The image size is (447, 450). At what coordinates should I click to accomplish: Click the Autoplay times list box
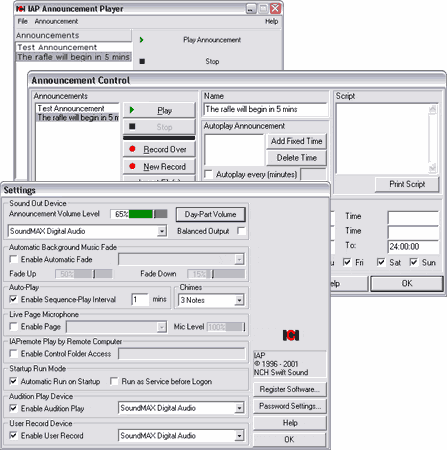[x=234, y=150]
